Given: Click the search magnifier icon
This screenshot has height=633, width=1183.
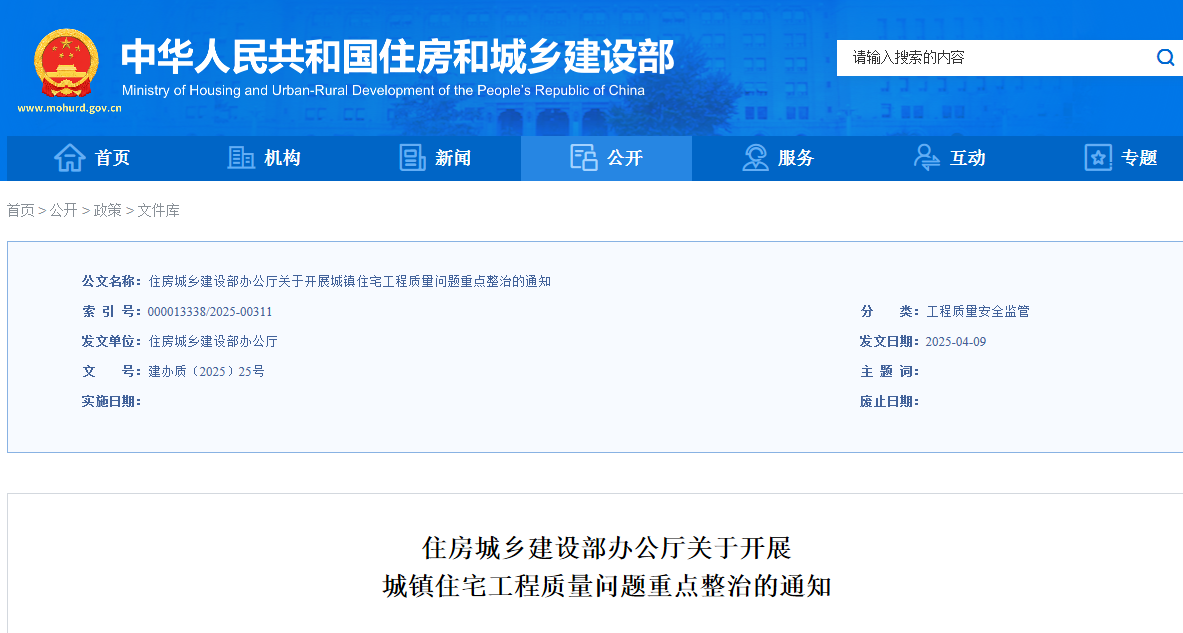Looking at the screenshot, I should (1166, 57).
